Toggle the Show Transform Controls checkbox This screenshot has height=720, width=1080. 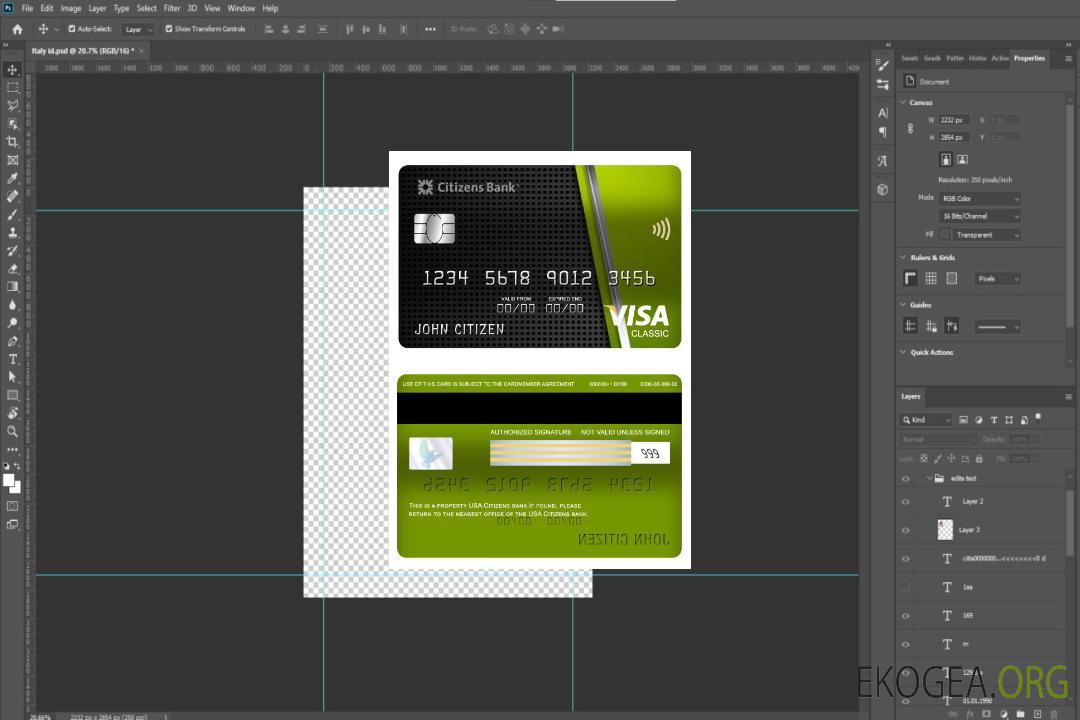pyautogui.click(x=169, y=29)
